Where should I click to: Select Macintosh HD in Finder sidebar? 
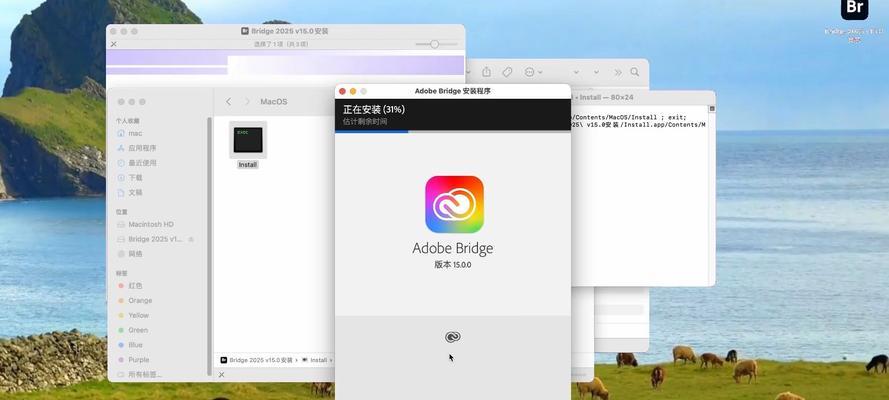(x=145, y=224)
